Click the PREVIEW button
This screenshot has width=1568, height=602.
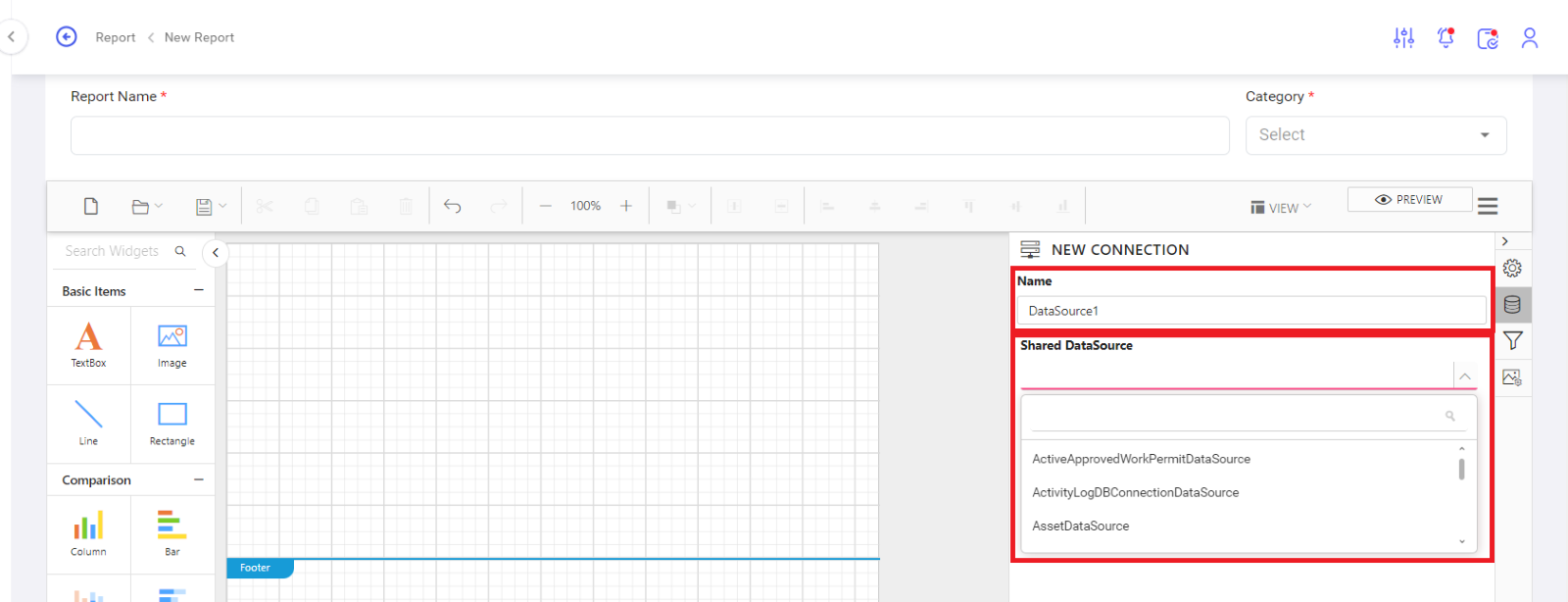1409,199
